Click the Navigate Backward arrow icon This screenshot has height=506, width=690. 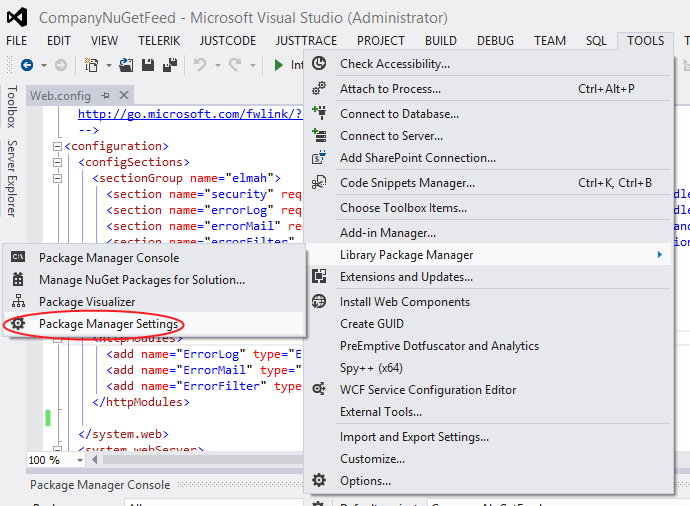tap(26, 64)
